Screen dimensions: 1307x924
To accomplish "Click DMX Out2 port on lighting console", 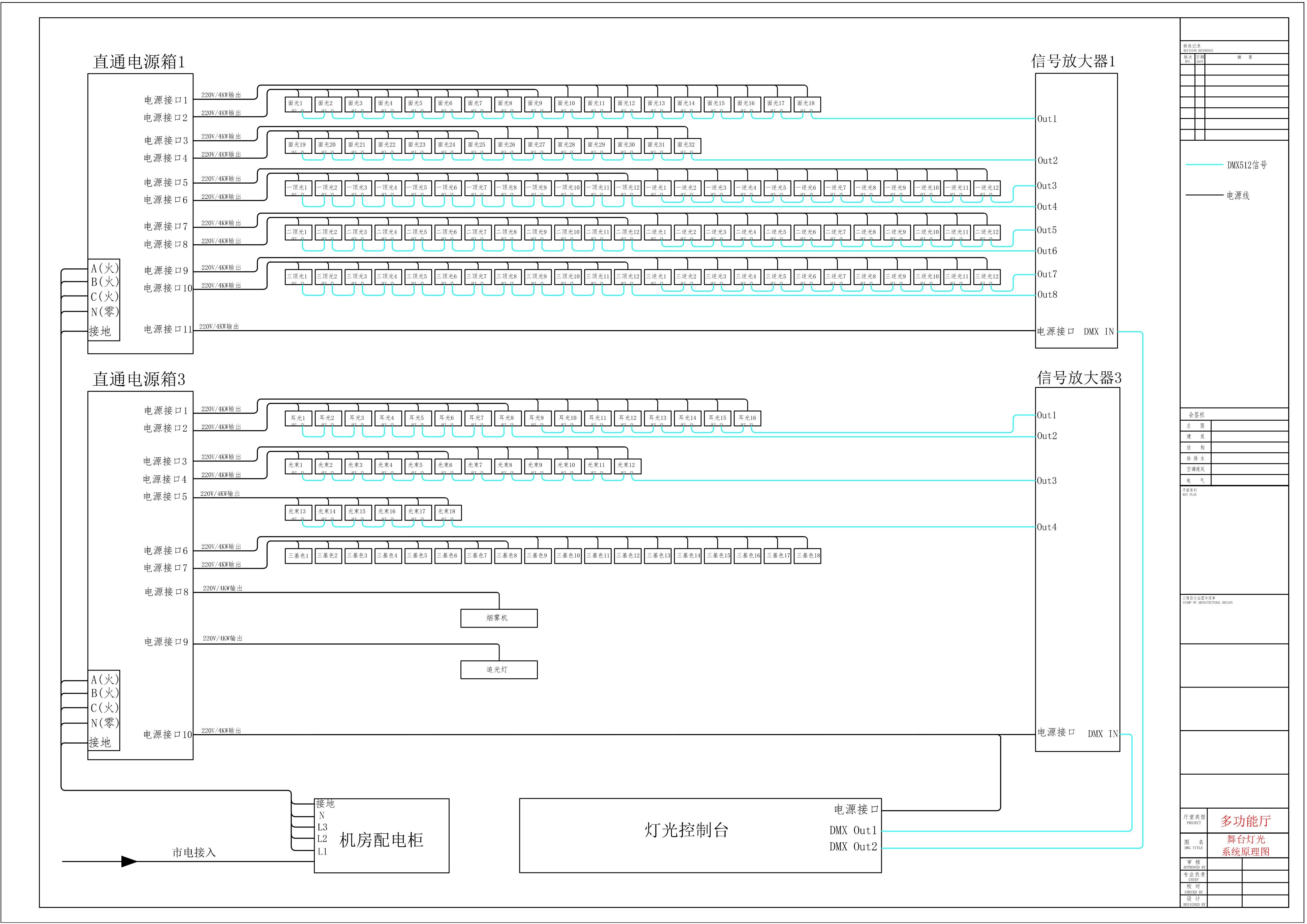I will click(853, 847).
